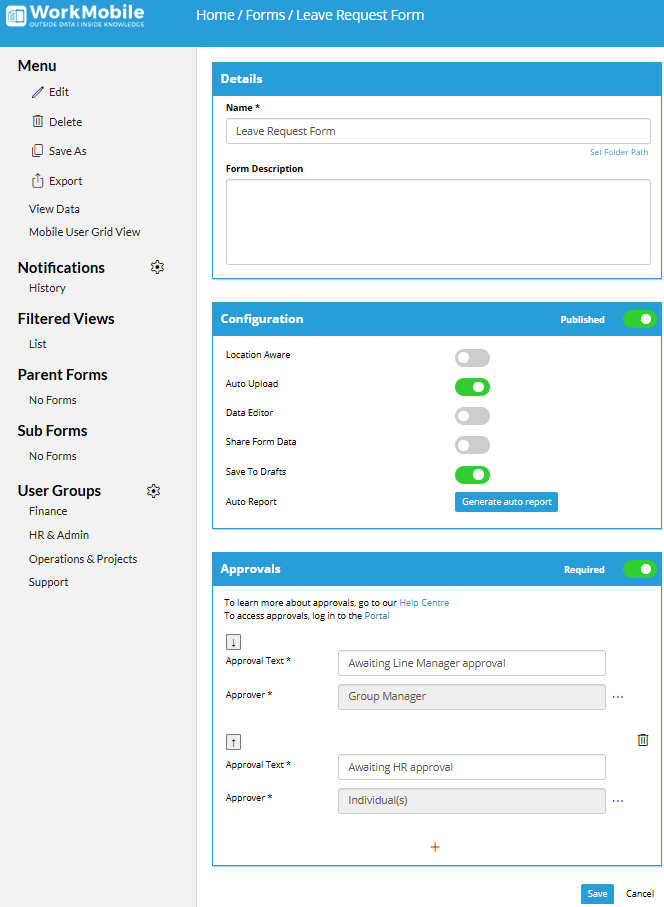Delete the HR approval step

pos(643,740)
